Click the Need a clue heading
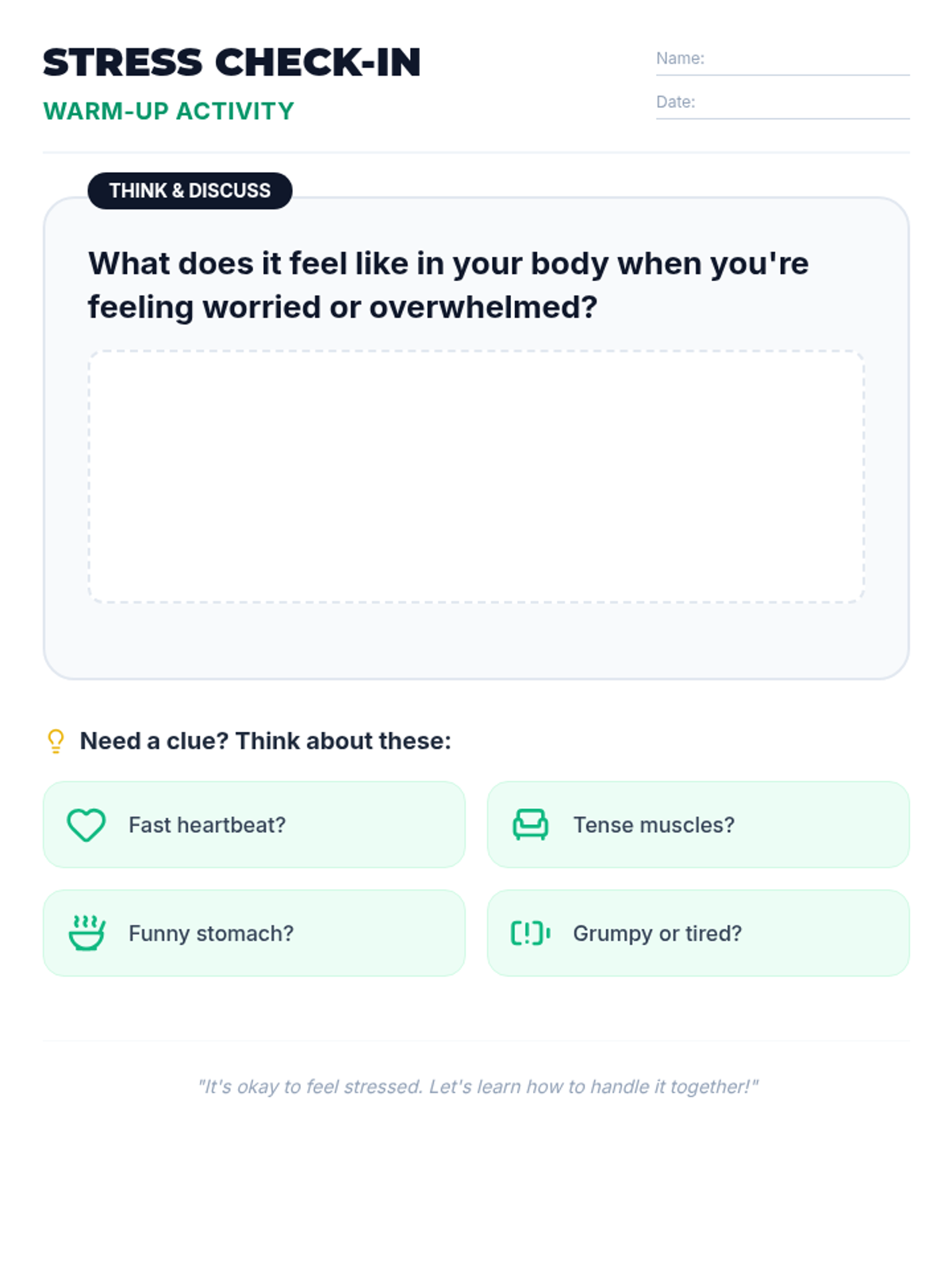Image resolution: width=952 pixels, height=1270 pixels. (x=266, y=741)
